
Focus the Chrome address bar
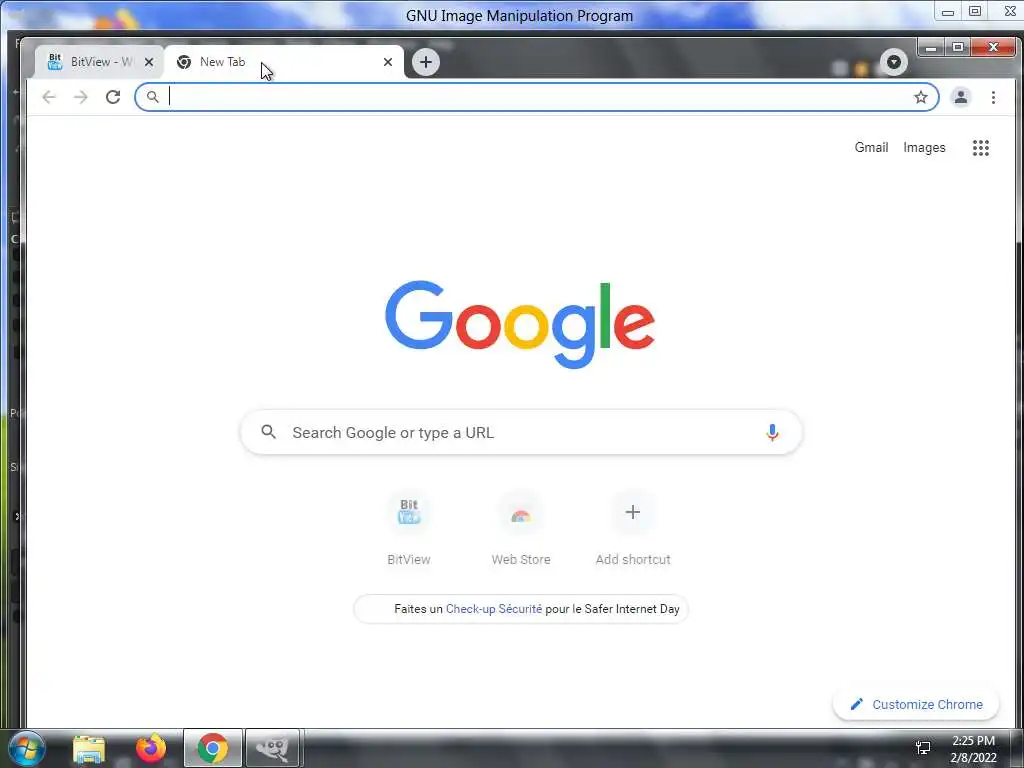pyautogui.click(x=537, y=97)
